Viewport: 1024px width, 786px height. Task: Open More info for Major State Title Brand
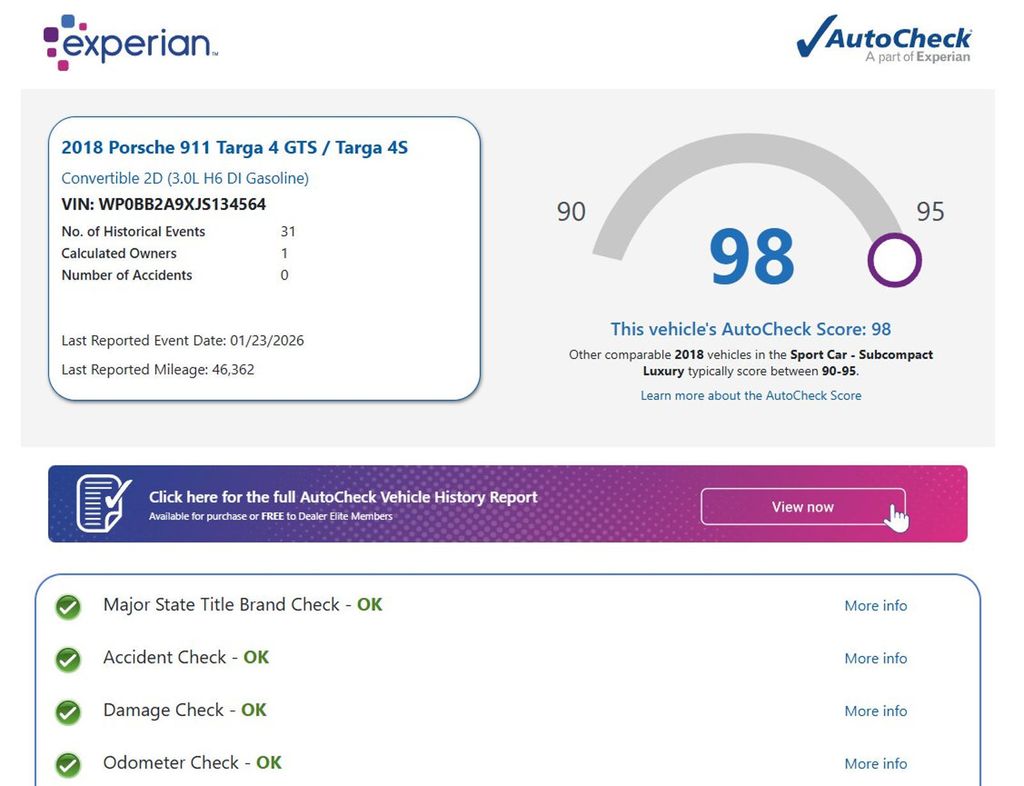[875, 605]
